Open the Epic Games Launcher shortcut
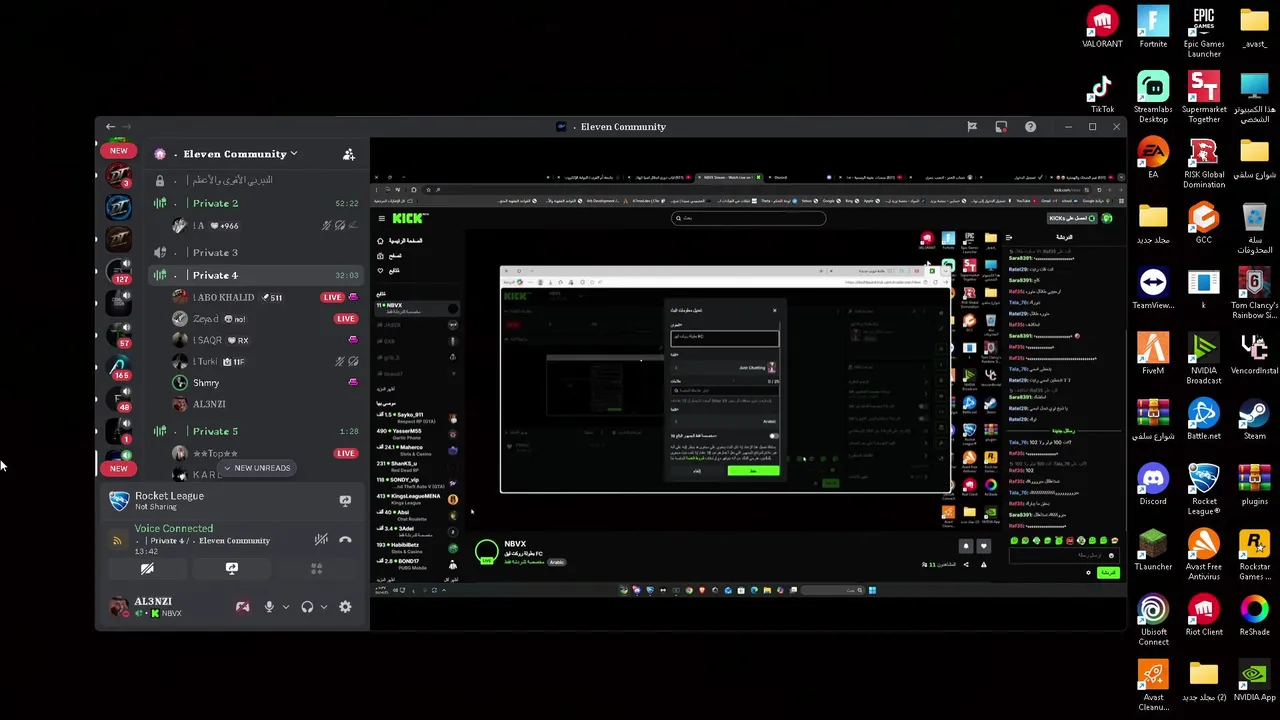The width and height of the screenshot is (1280, 720). 1204,32
